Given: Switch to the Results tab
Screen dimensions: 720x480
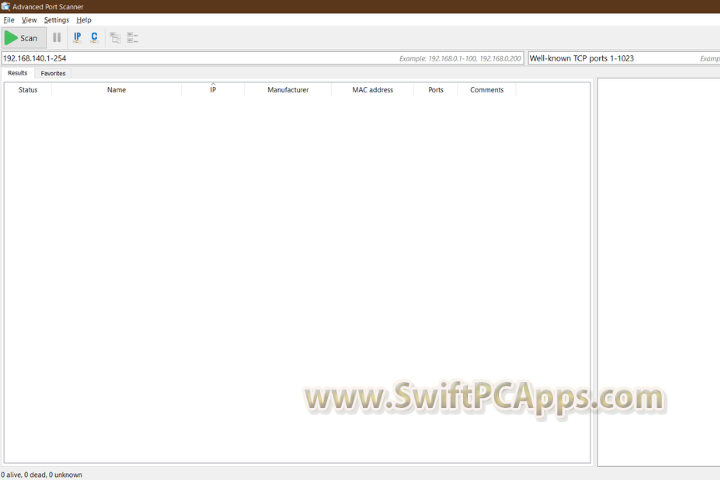Looking at the screenshot, I should [17, 73].
